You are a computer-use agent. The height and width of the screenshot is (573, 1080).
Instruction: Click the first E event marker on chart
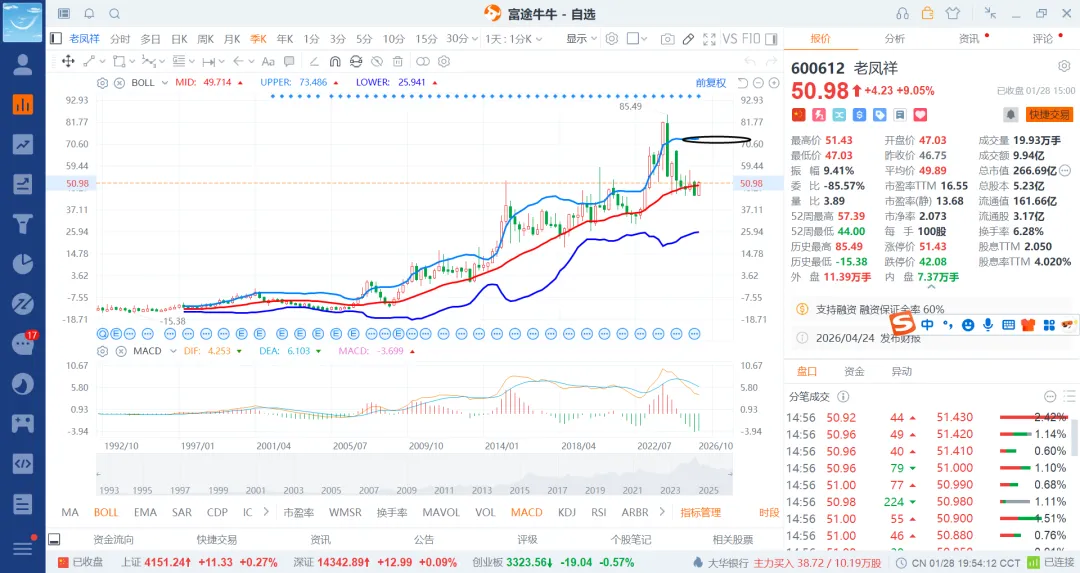click(116, 334)
